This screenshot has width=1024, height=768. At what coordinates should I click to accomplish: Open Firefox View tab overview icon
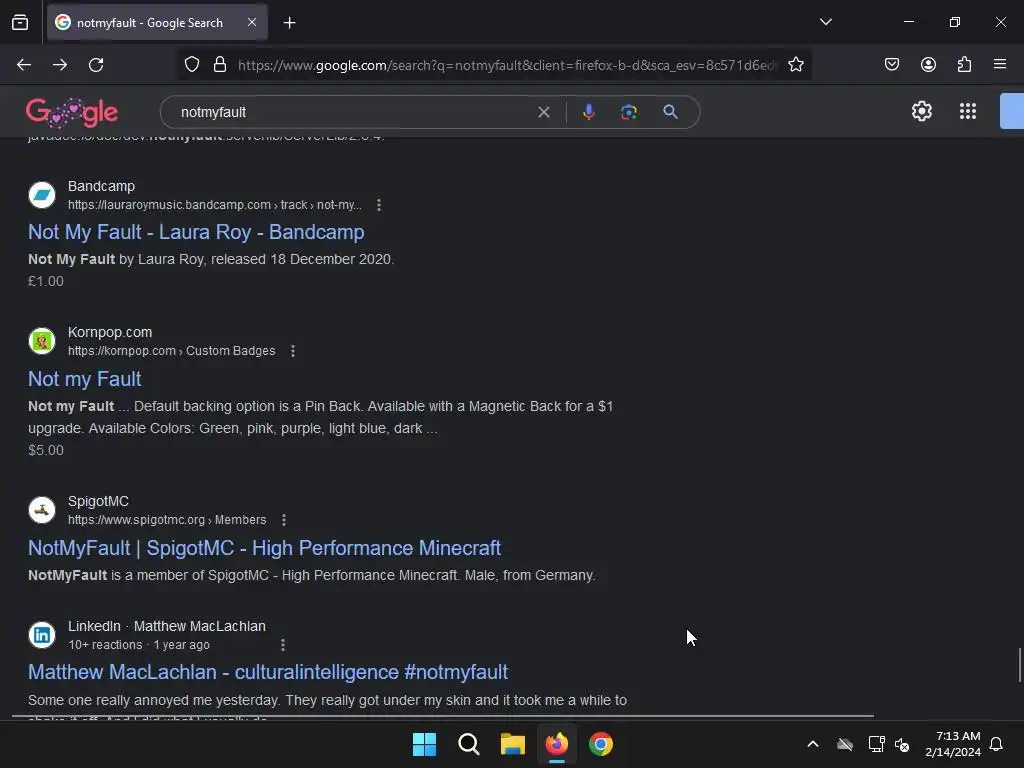(x=20, y=23)
